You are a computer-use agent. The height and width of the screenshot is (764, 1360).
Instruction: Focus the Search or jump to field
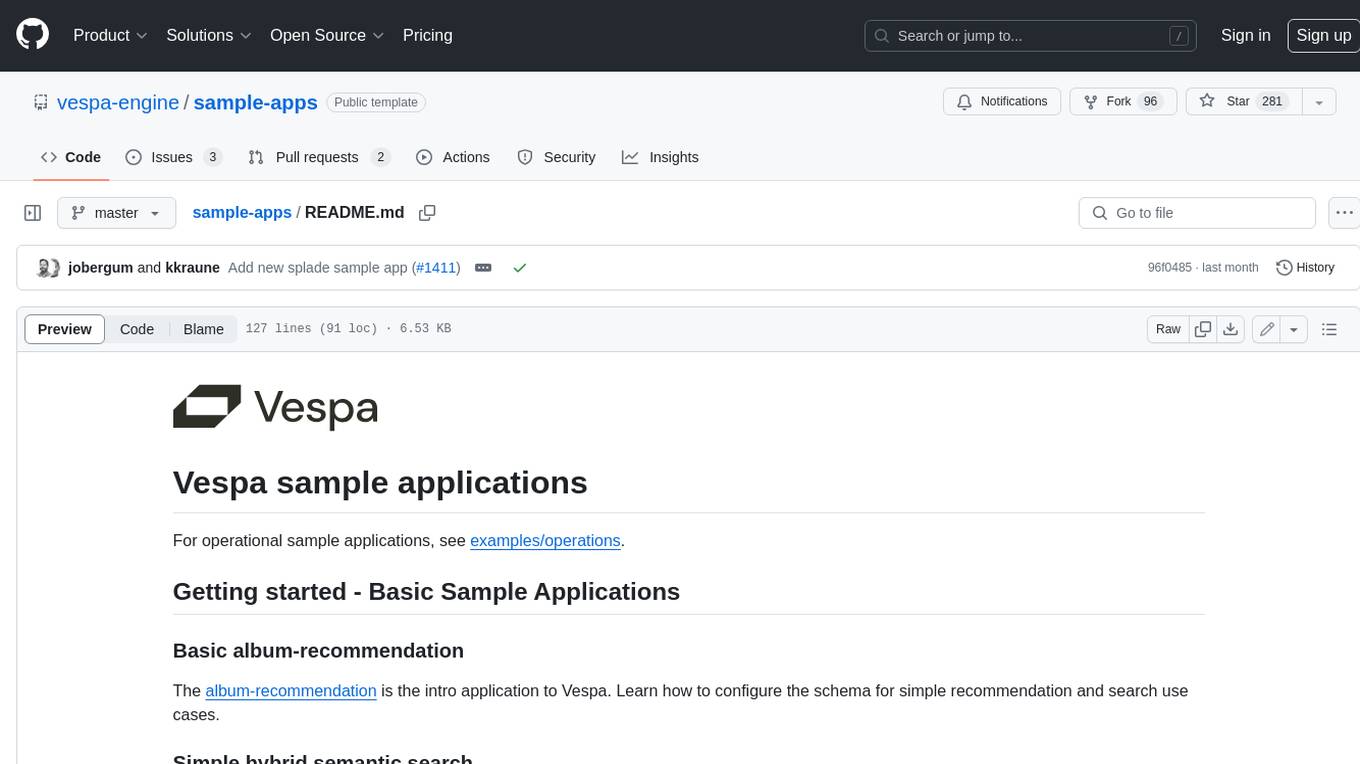tap(1032, 36)
